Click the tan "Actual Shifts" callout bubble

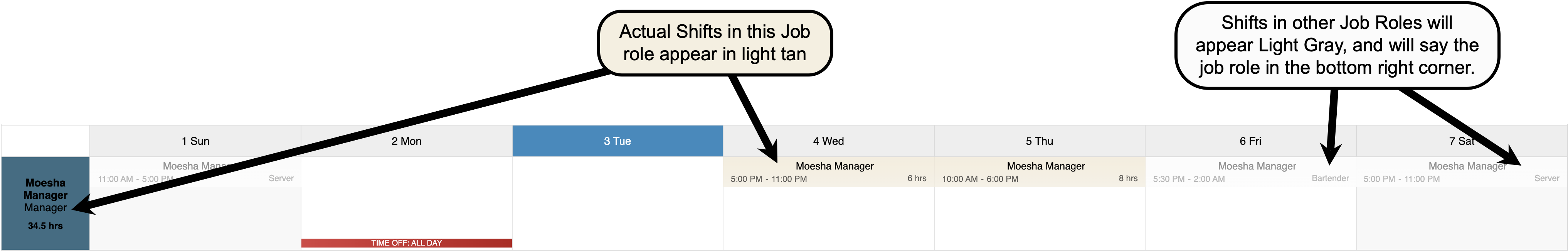click(x=715, y=42)
